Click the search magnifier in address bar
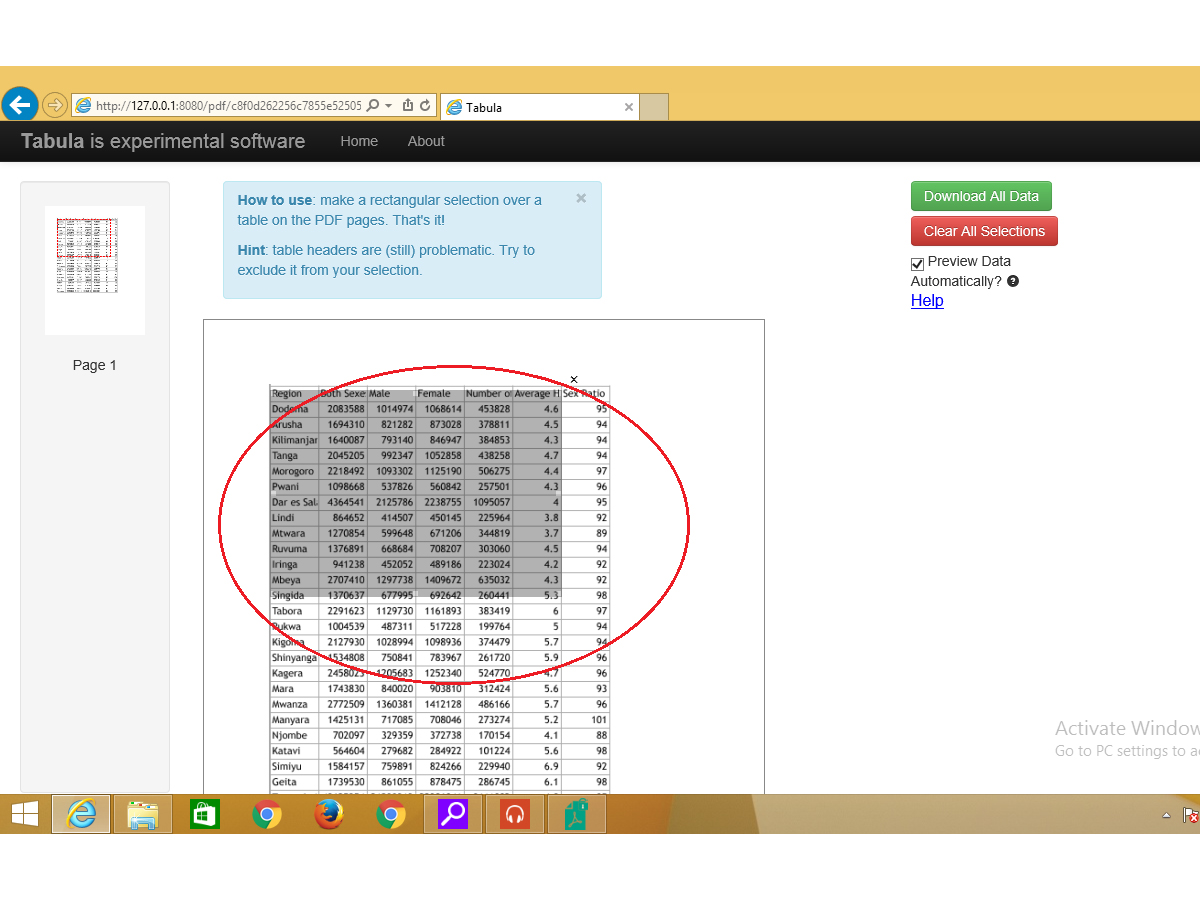The width and height of the screenshot is (1200, 900). point(373,106)
